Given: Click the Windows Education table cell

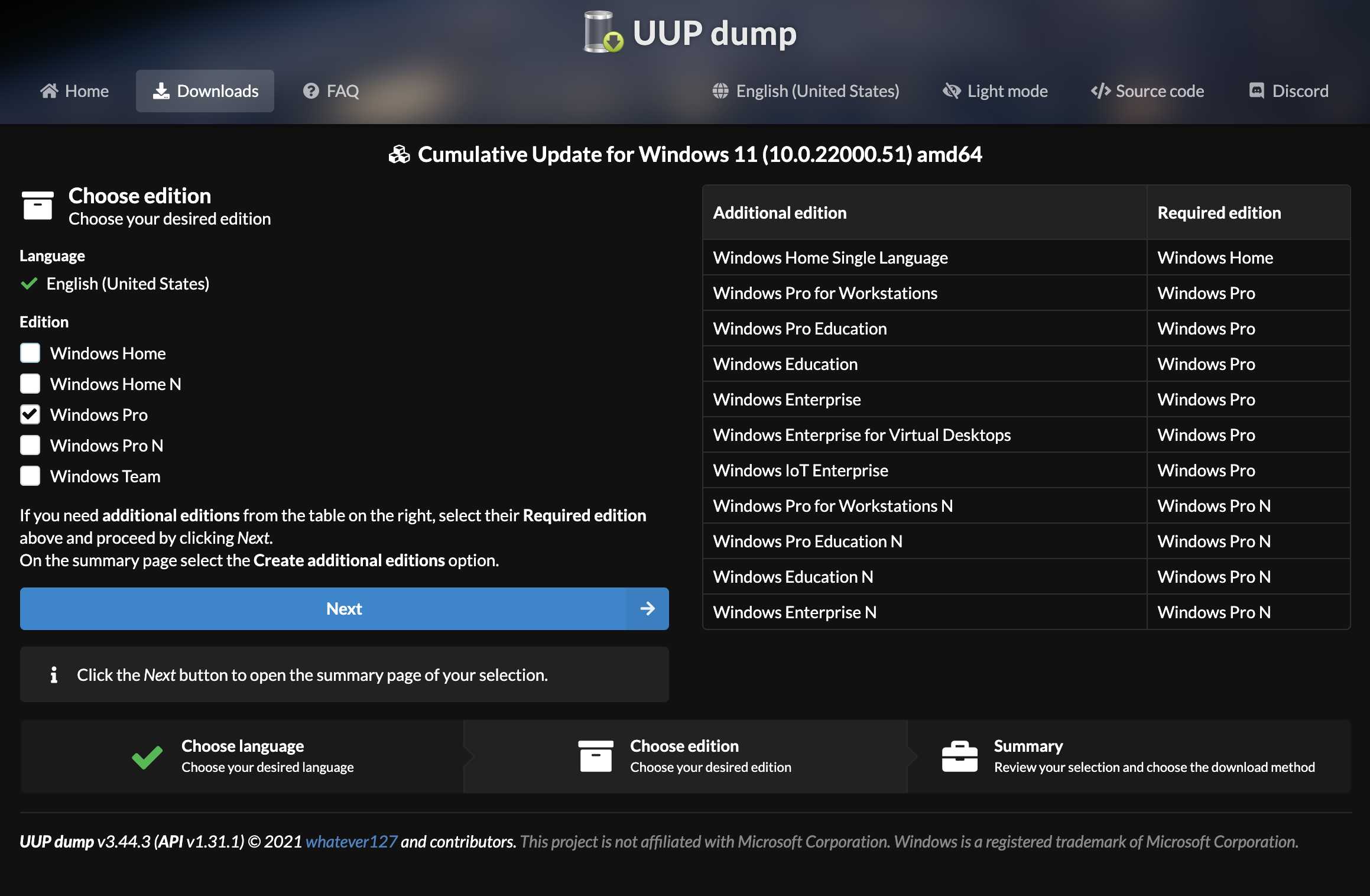Looking at the screenshot, I should (925, 364).
